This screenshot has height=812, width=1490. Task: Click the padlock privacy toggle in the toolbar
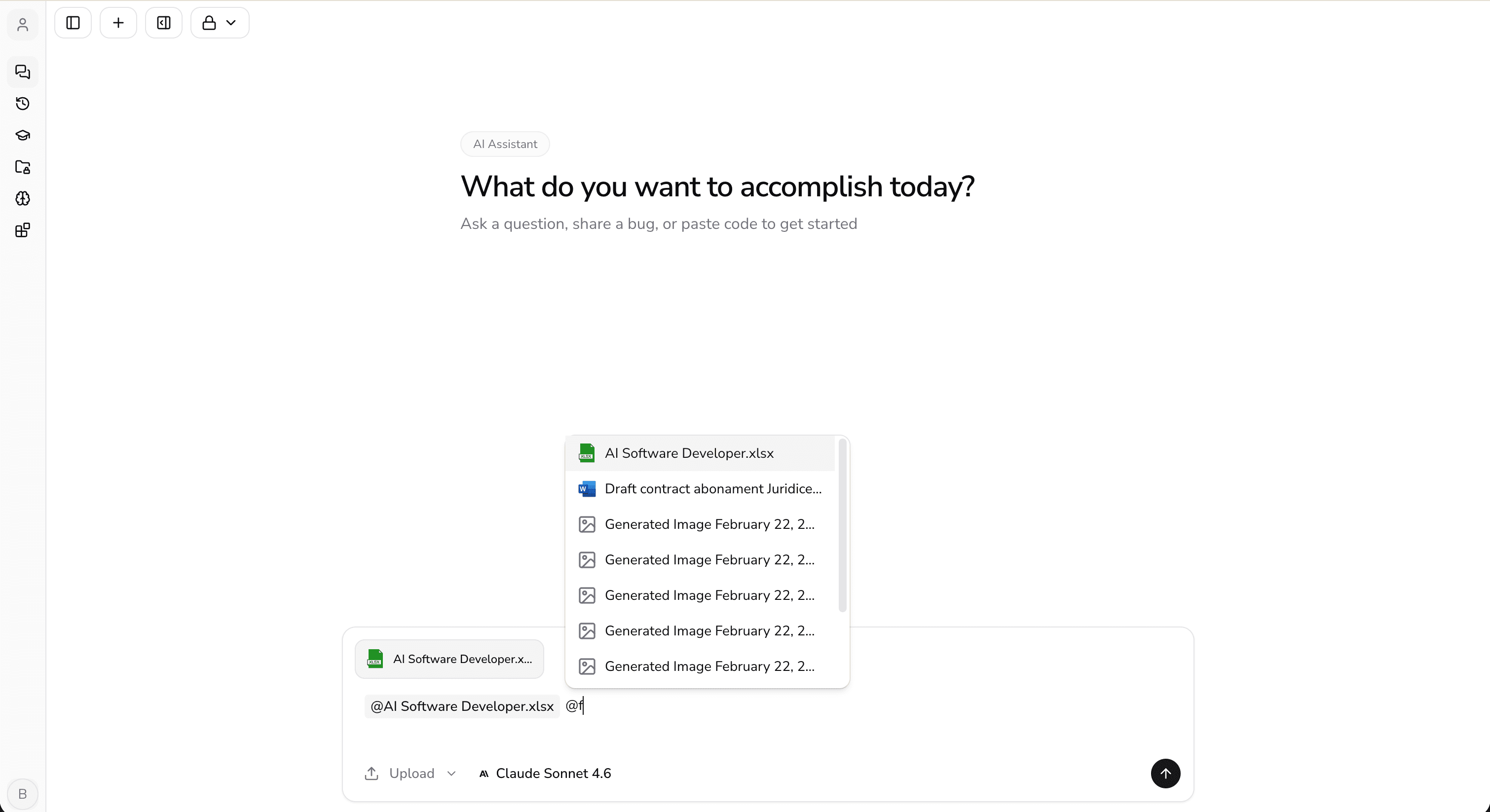click(x=209, y=23)
